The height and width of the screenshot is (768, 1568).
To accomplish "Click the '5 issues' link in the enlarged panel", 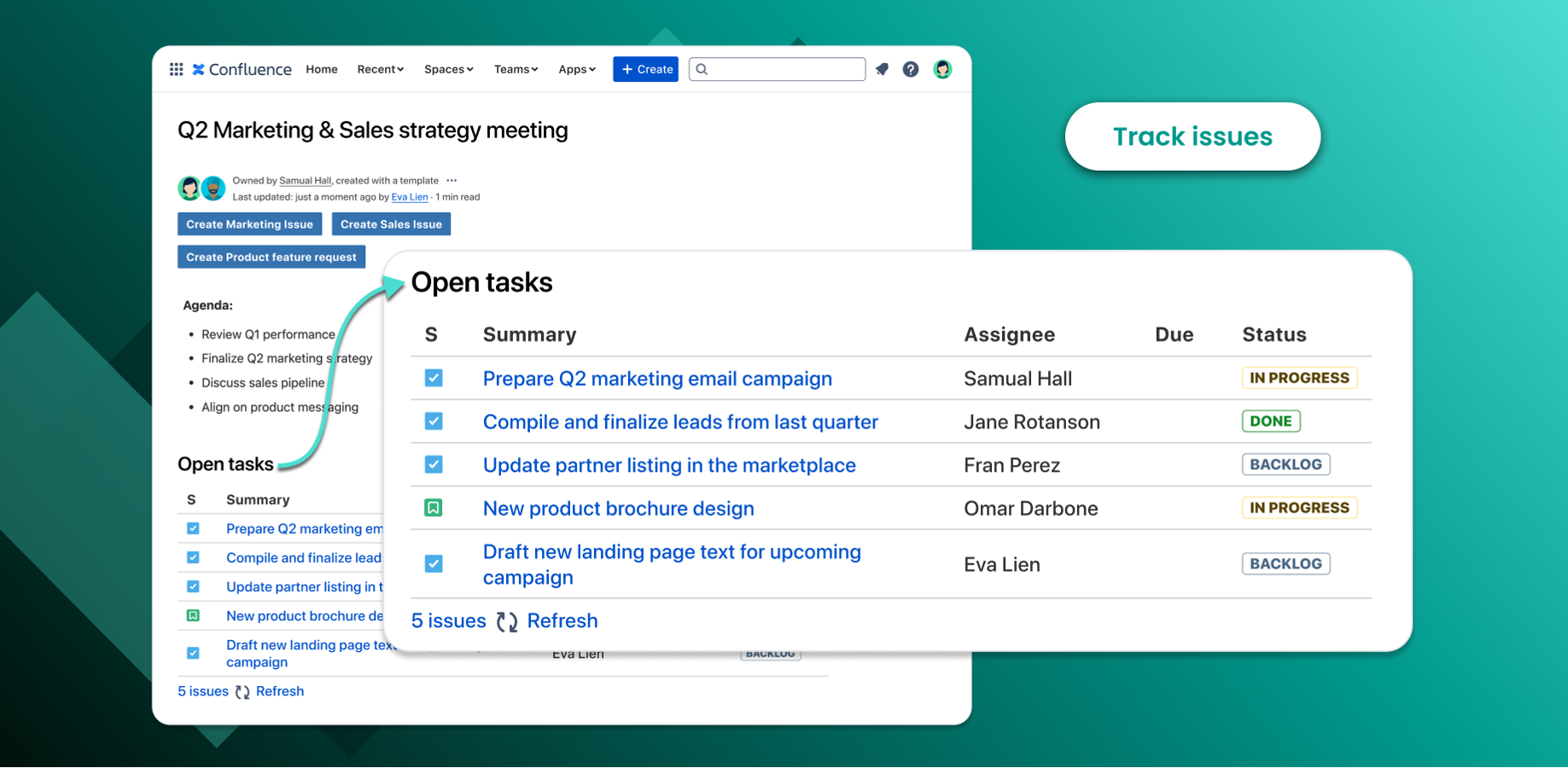I will [449, 621].
